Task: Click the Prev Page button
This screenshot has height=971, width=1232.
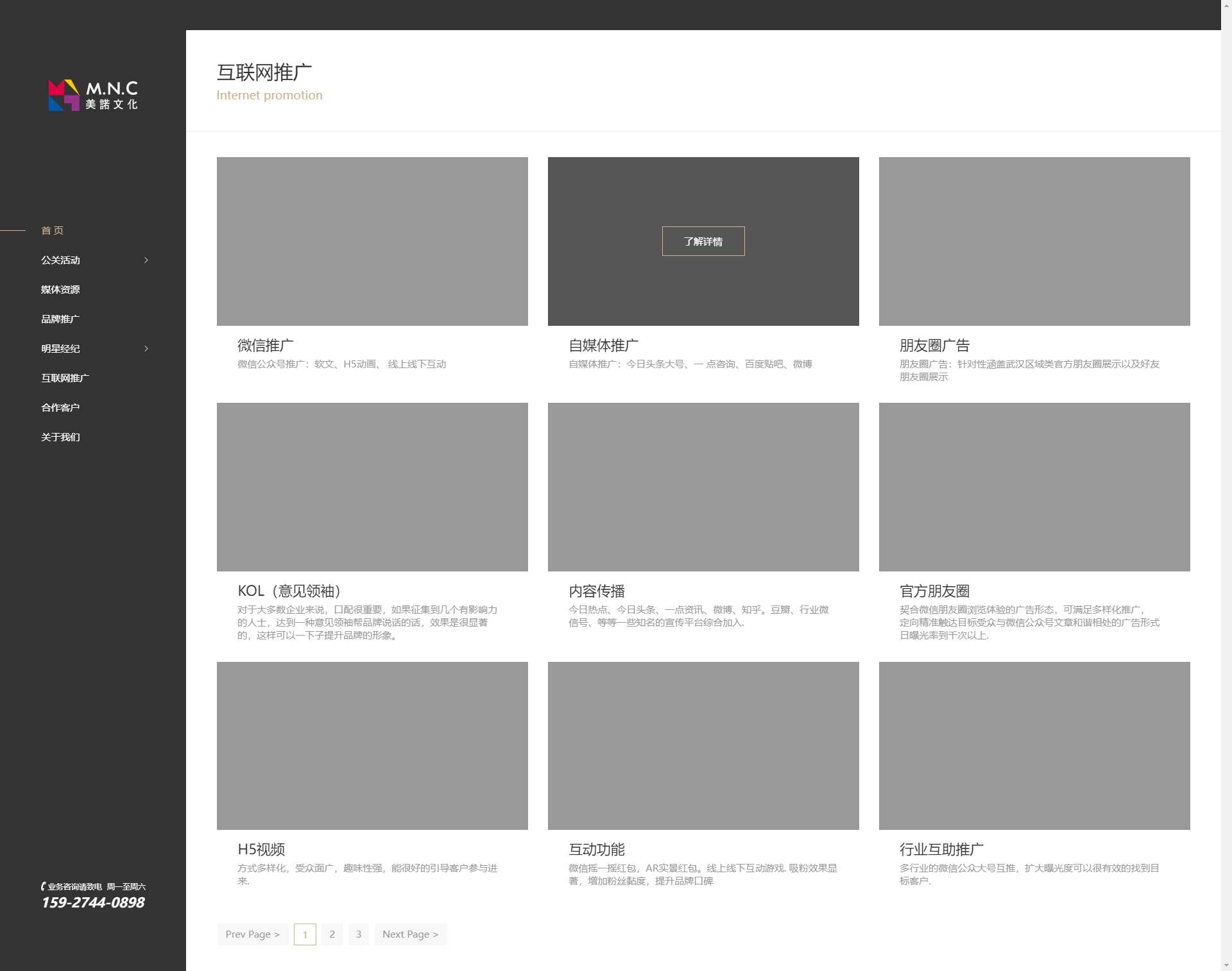Action: 252,934
